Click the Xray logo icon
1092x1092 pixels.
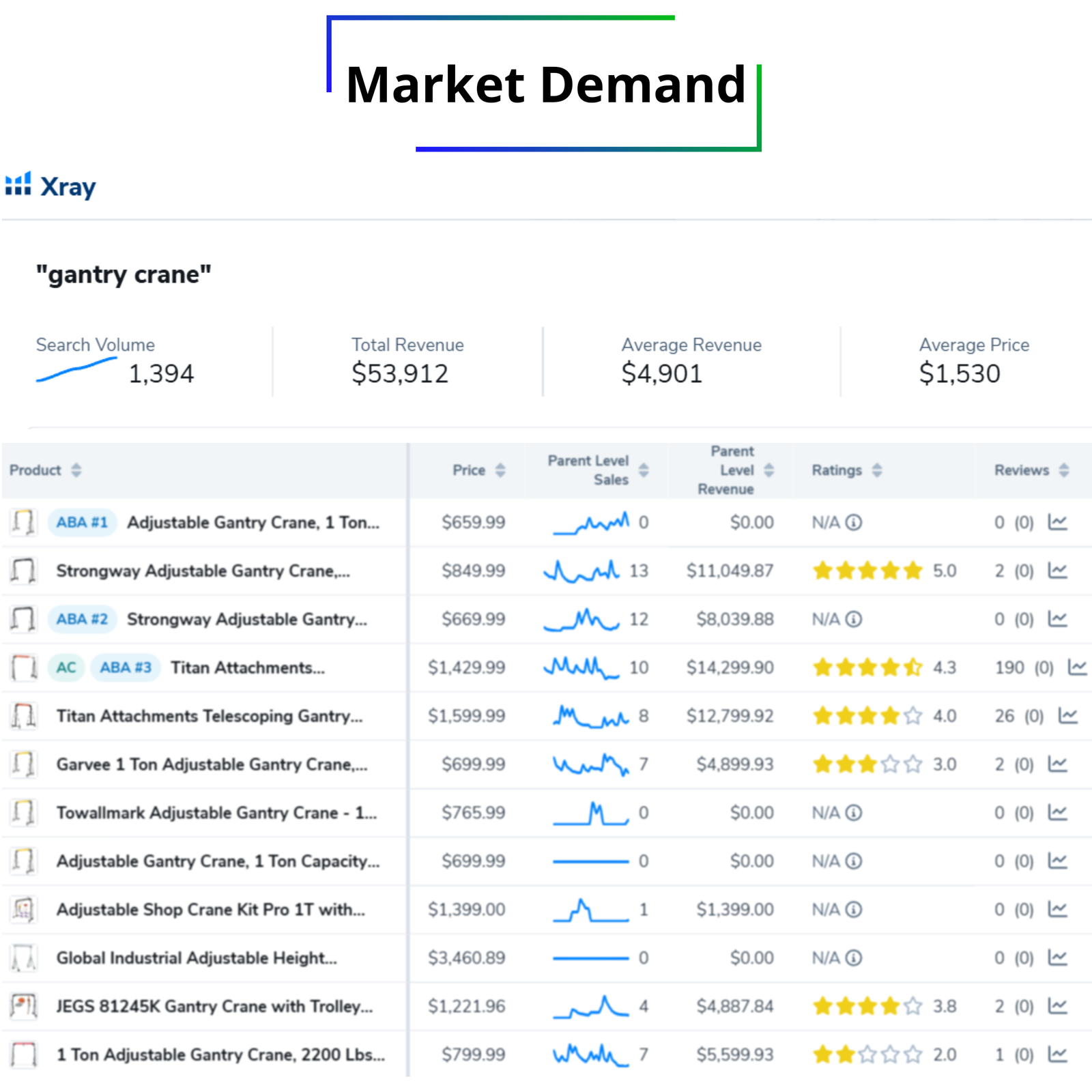[x=18, y=184]
